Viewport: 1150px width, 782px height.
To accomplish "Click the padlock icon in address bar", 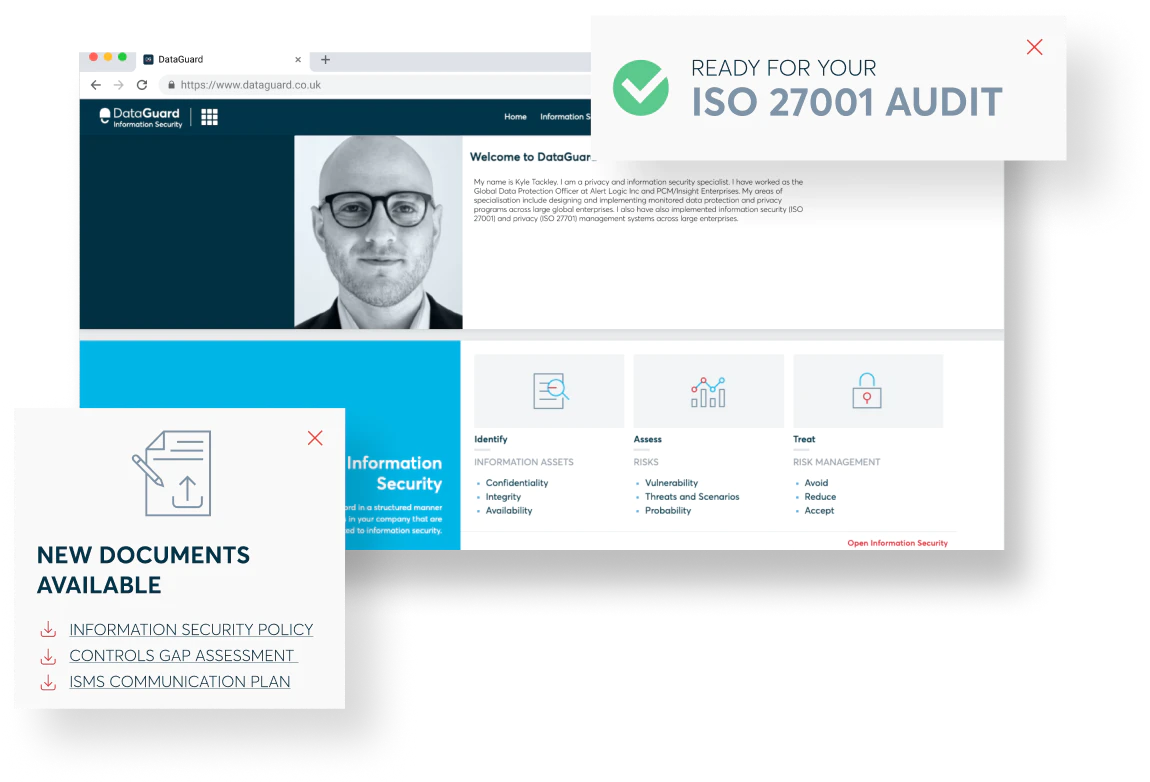I will tap(171, 85).
